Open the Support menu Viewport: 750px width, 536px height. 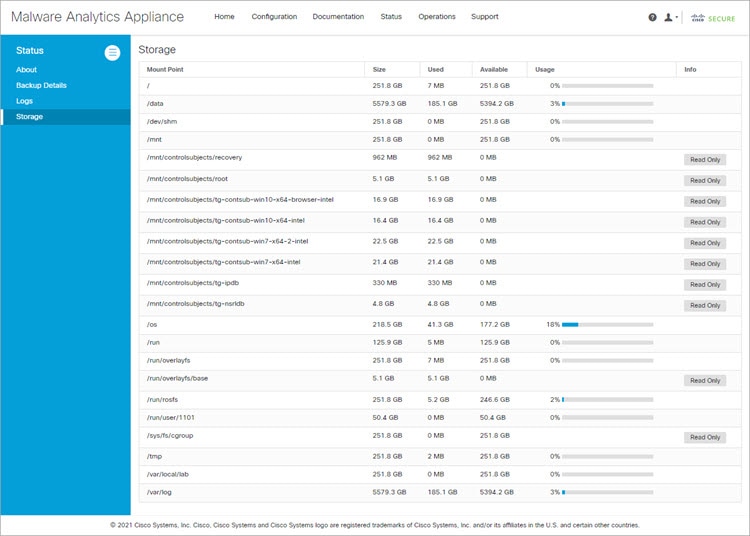pyautogui.click(x=485, y=16)
